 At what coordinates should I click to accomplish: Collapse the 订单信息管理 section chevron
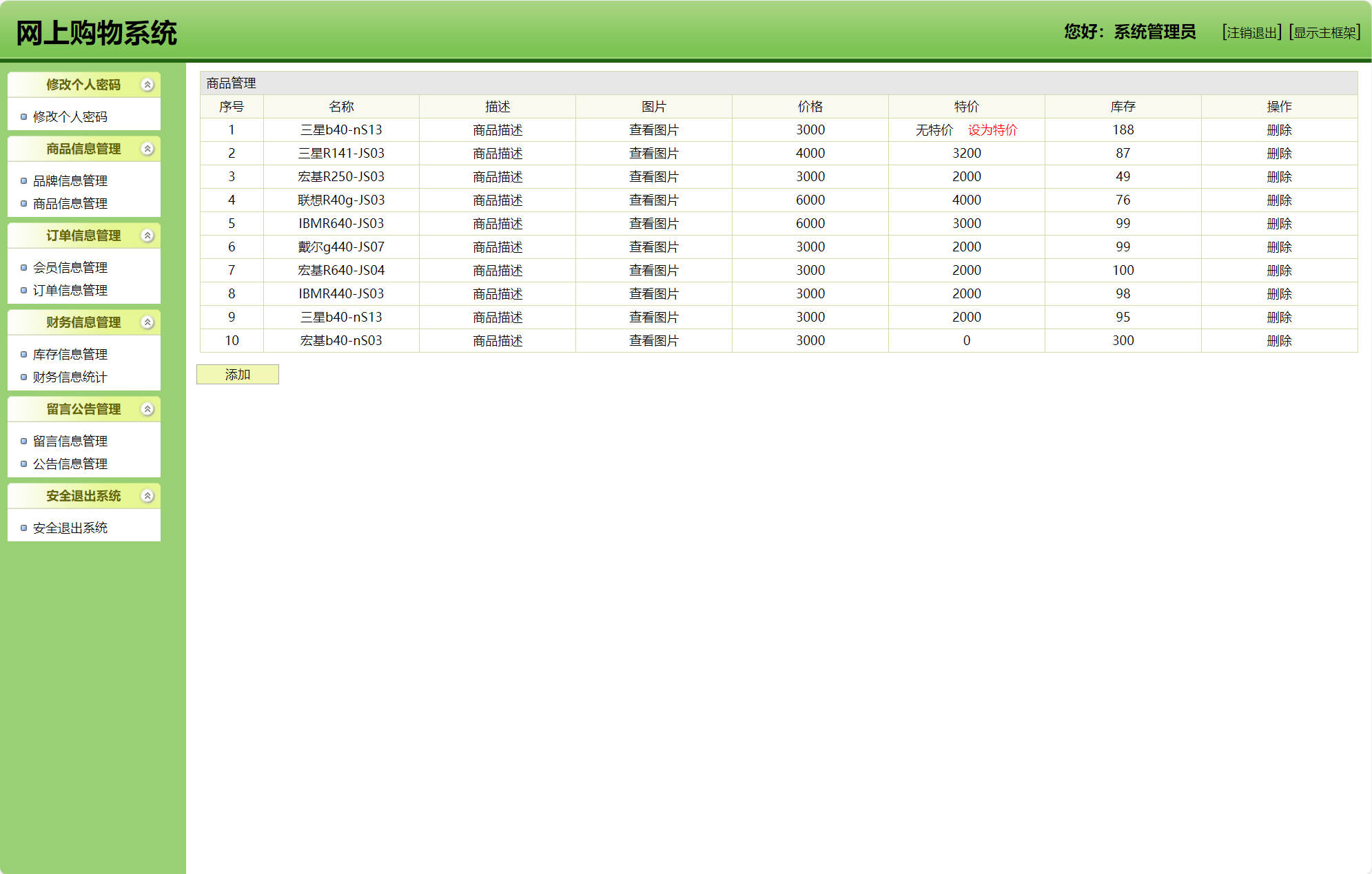(x=147, y=236)
